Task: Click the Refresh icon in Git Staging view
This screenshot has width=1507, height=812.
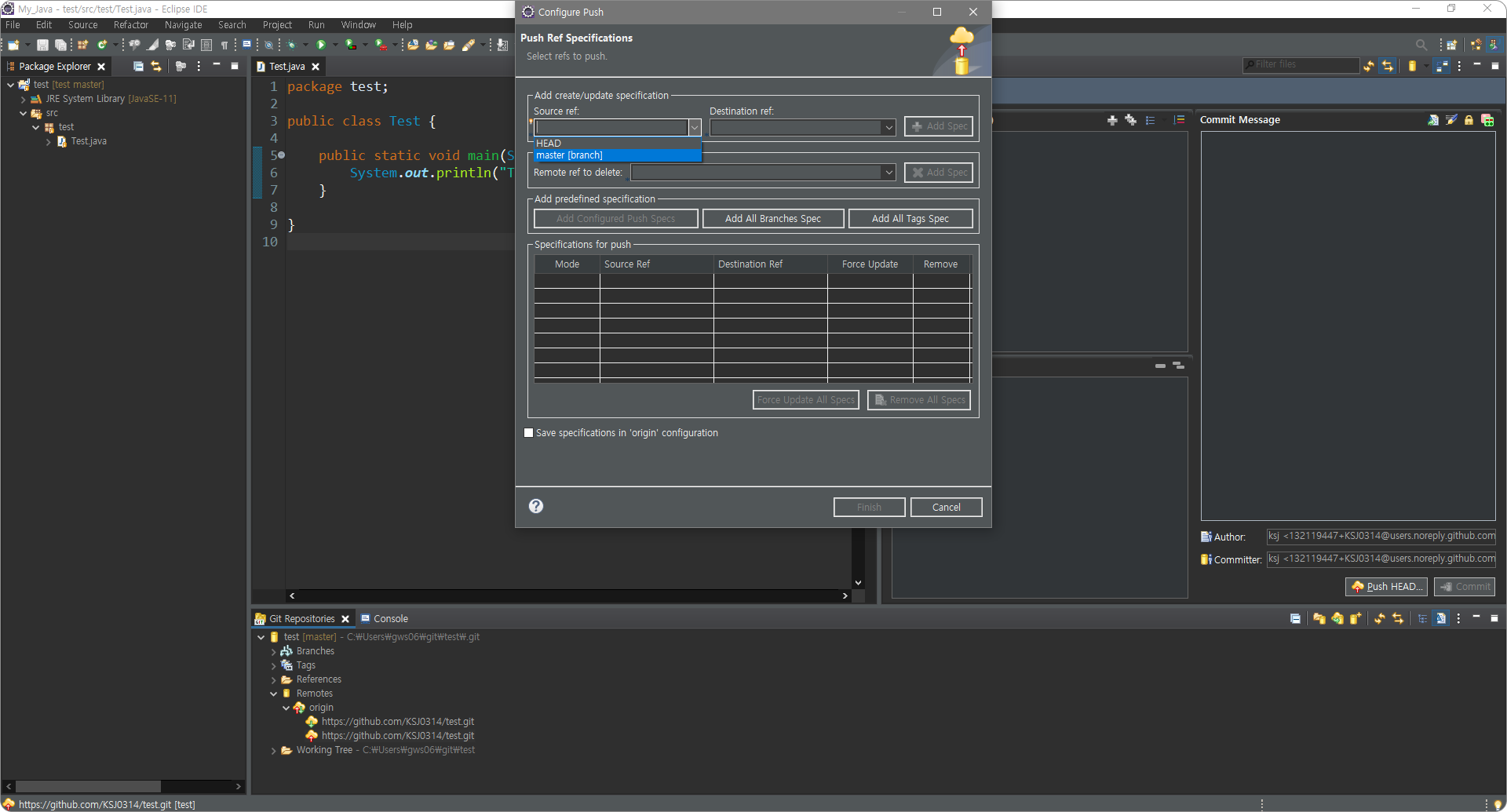Action: point(1369,66)
